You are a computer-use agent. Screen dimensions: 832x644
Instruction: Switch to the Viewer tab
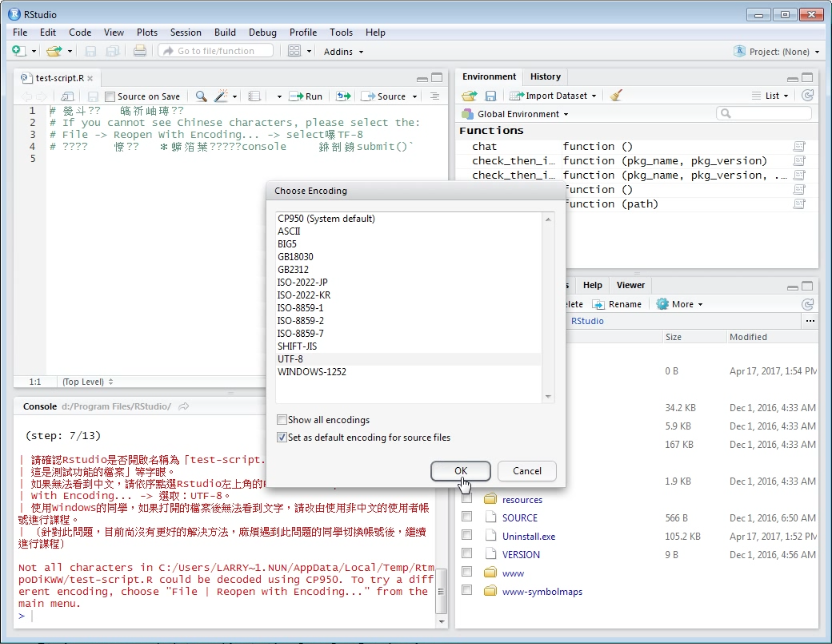click(630, 285)
